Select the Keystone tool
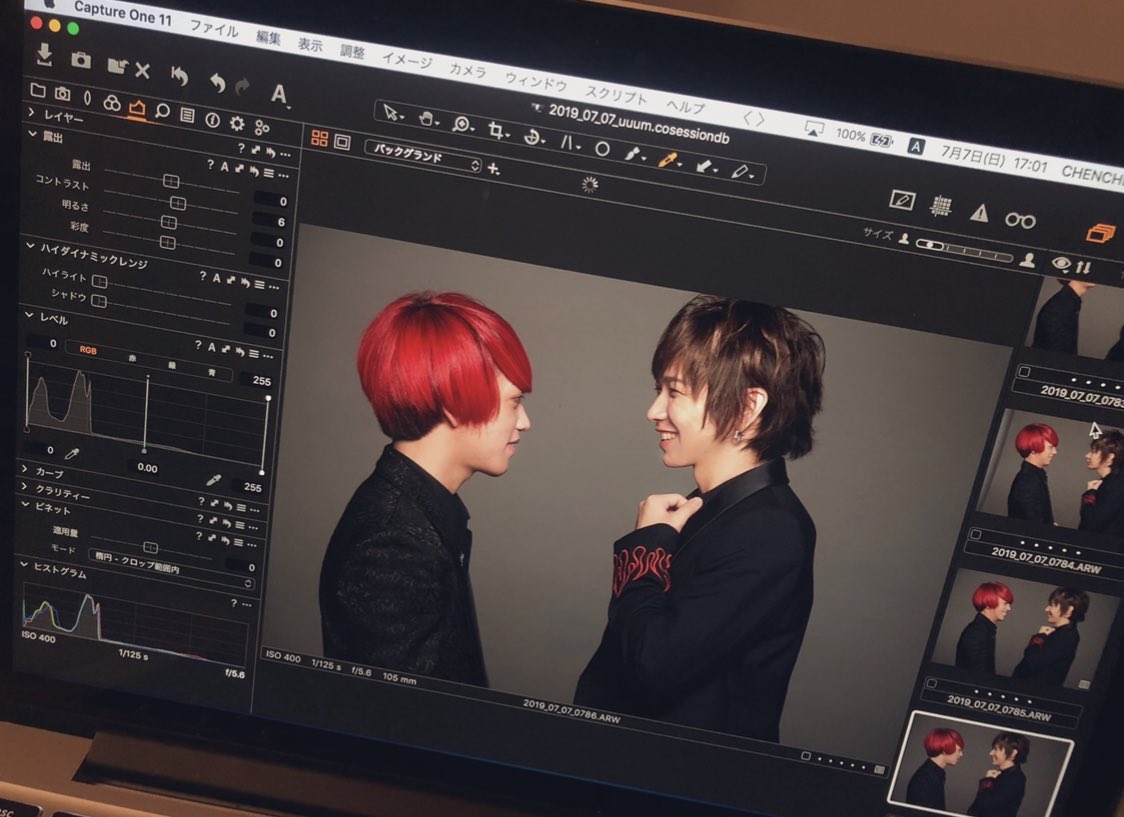Image resolution: width=1124 pixels, height=817 pixels. point(569,143)
